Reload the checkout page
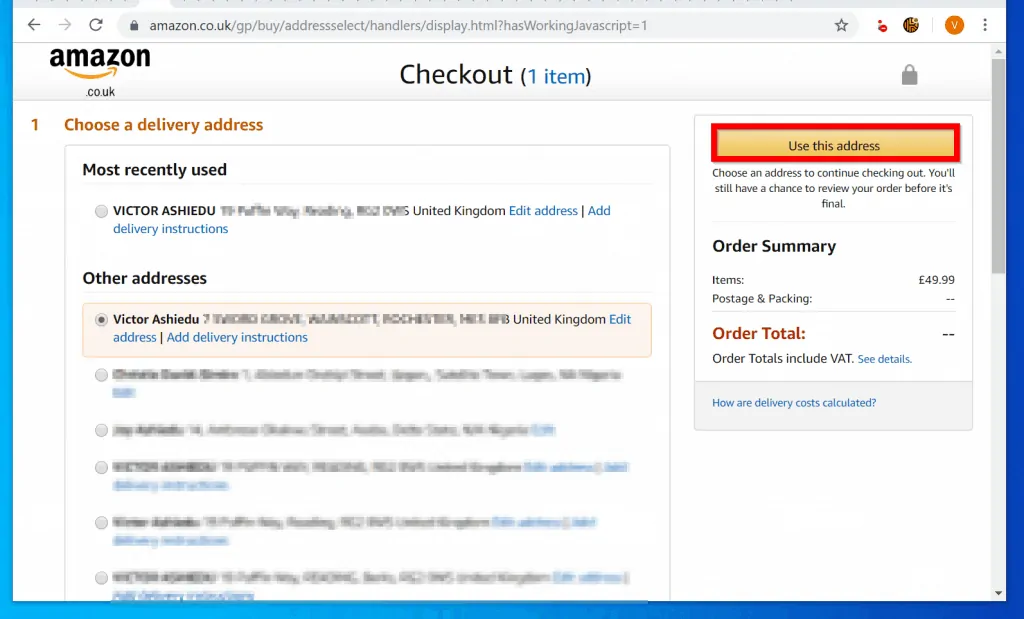This screenshot has width=1024, height=619. [96, 25]
